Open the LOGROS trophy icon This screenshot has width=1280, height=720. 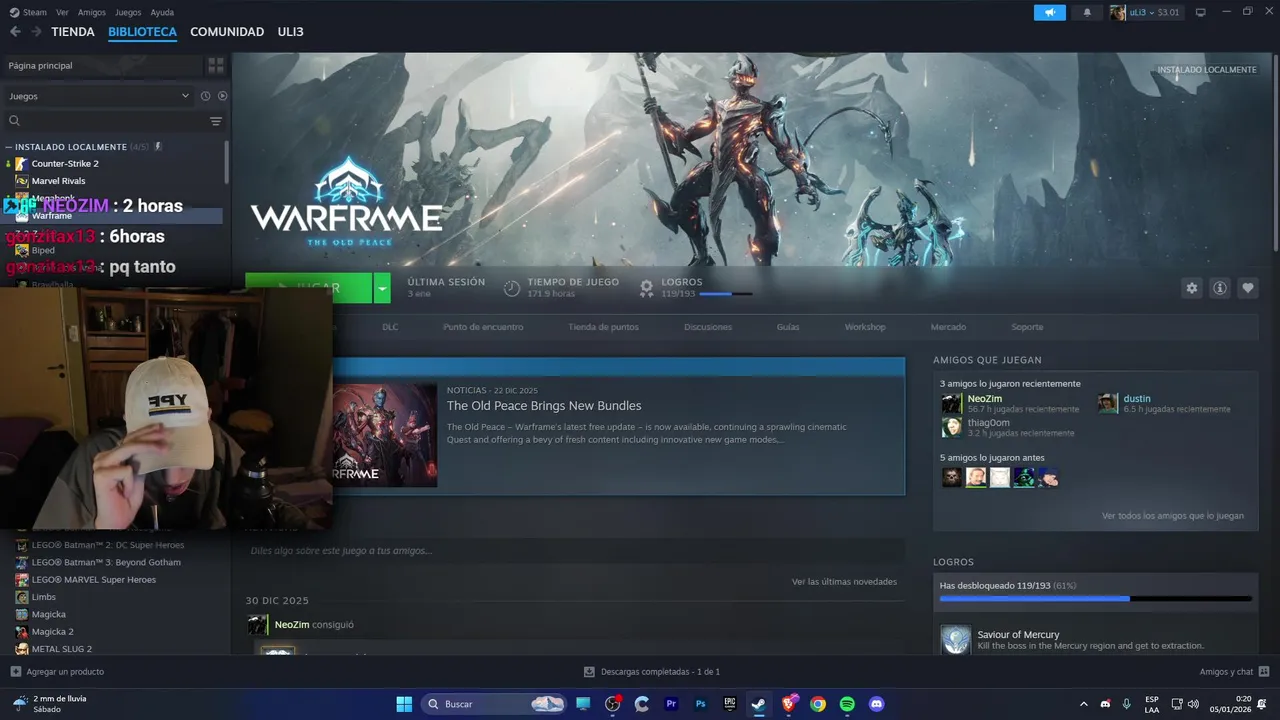[646, 288]
